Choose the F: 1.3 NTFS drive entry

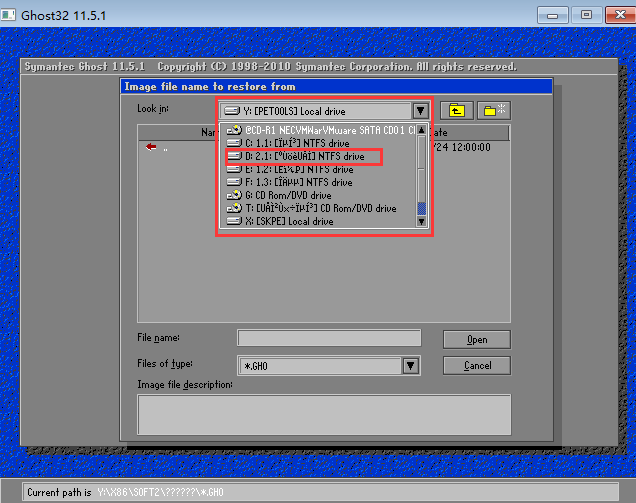pos(300,183)
